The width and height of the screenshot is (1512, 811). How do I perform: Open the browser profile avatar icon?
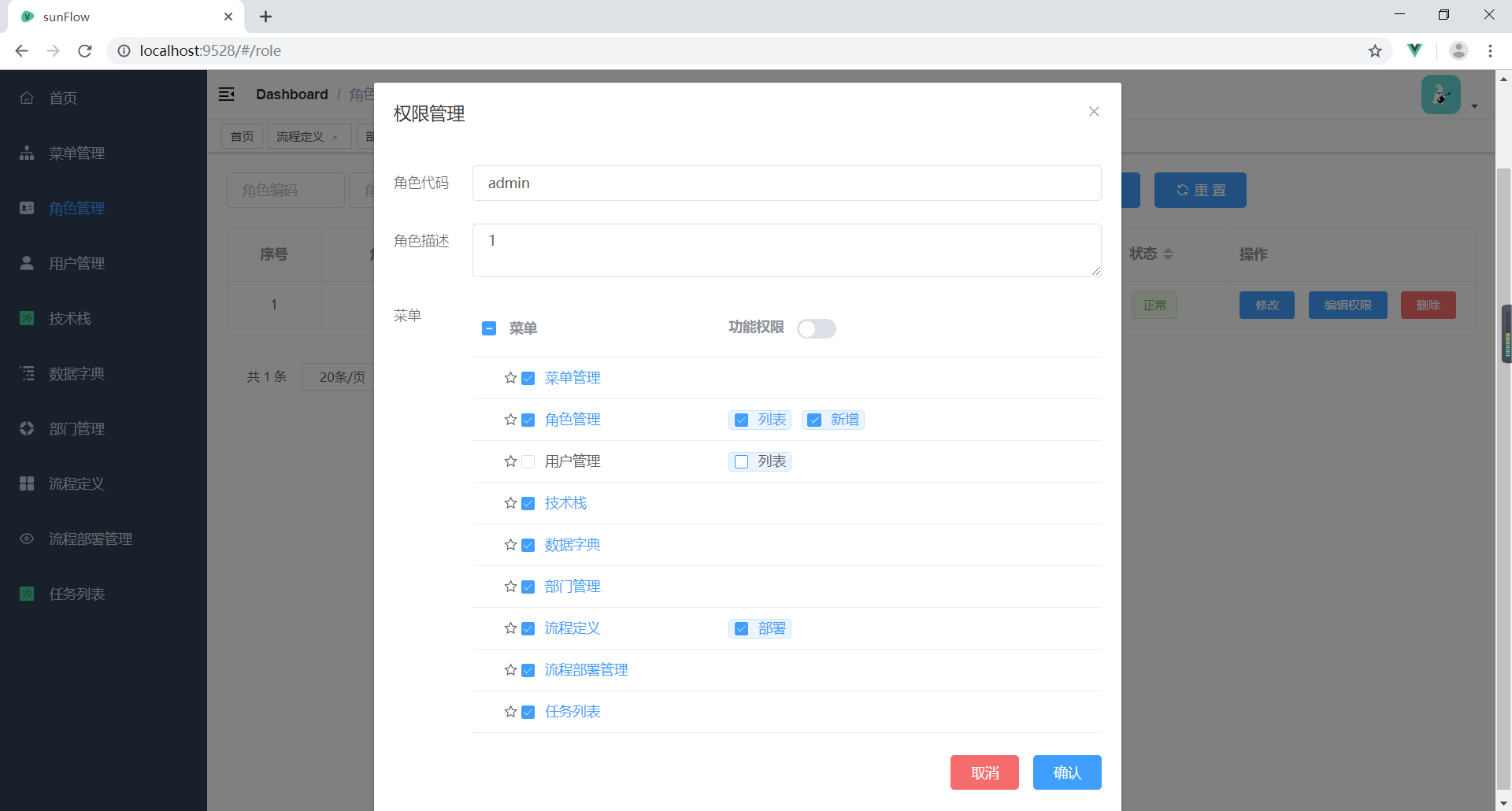(x=1458, y=50)
